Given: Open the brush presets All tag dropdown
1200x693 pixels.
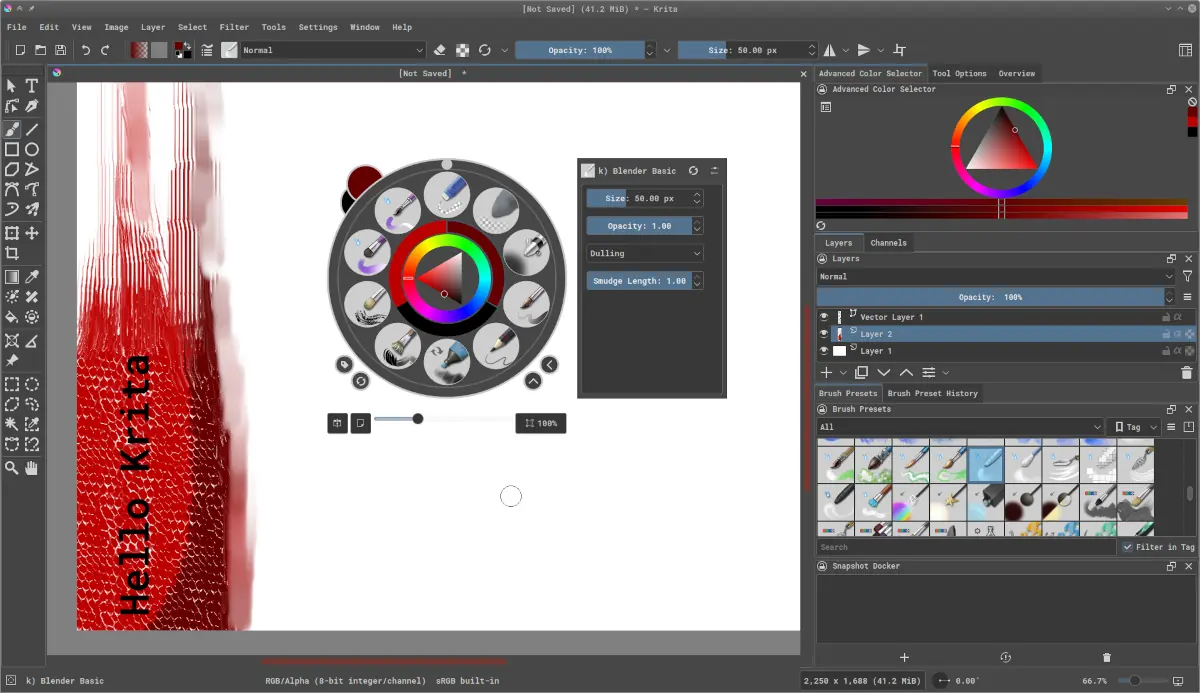Looking at the screenshot, I should (x=960, y=427).
